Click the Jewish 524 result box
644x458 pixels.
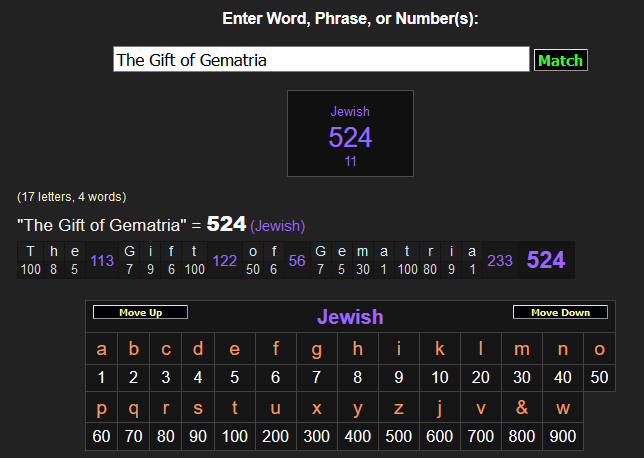350,133
